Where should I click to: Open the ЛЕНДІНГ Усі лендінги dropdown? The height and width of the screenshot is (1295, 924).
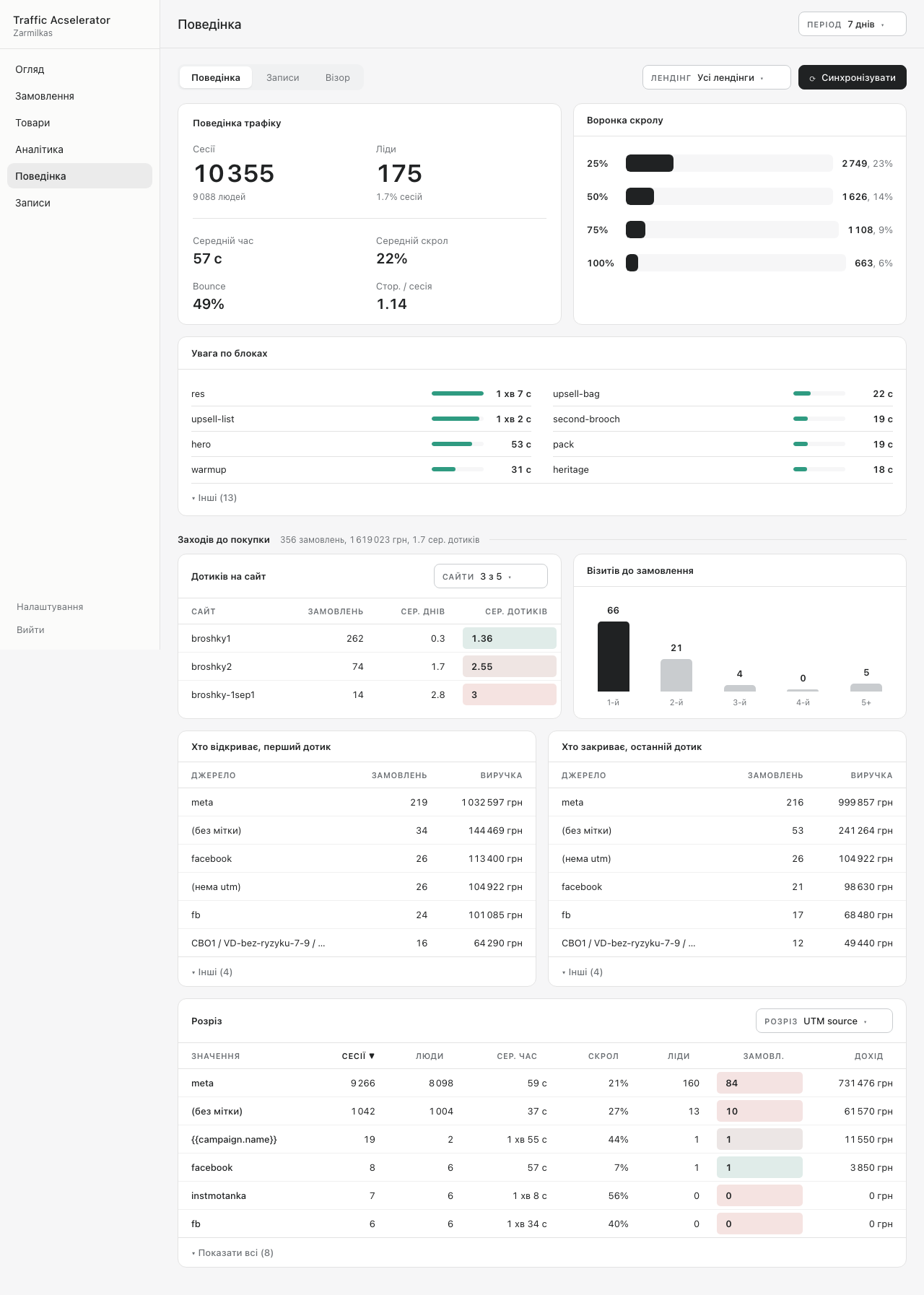point(716,77)
